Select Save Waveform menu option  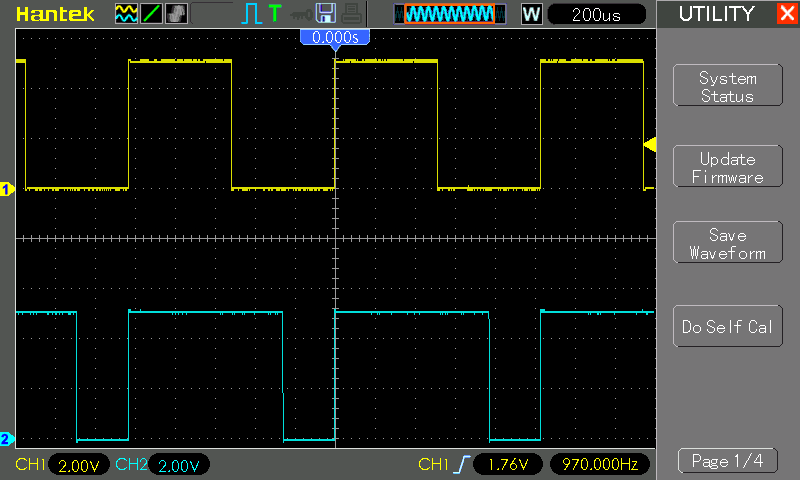[x=727, y=244]
